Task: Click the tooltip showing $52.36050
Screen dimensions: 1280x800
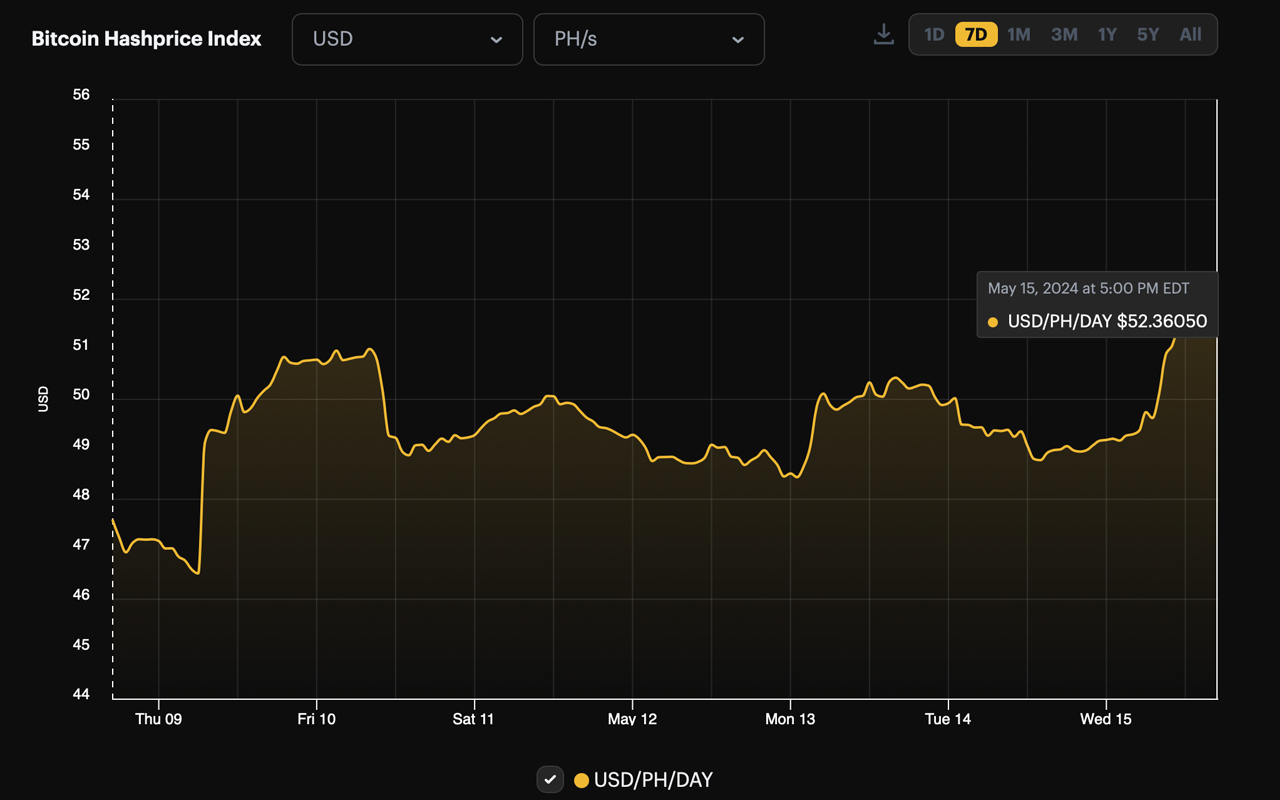Action: click(1097, 305)
